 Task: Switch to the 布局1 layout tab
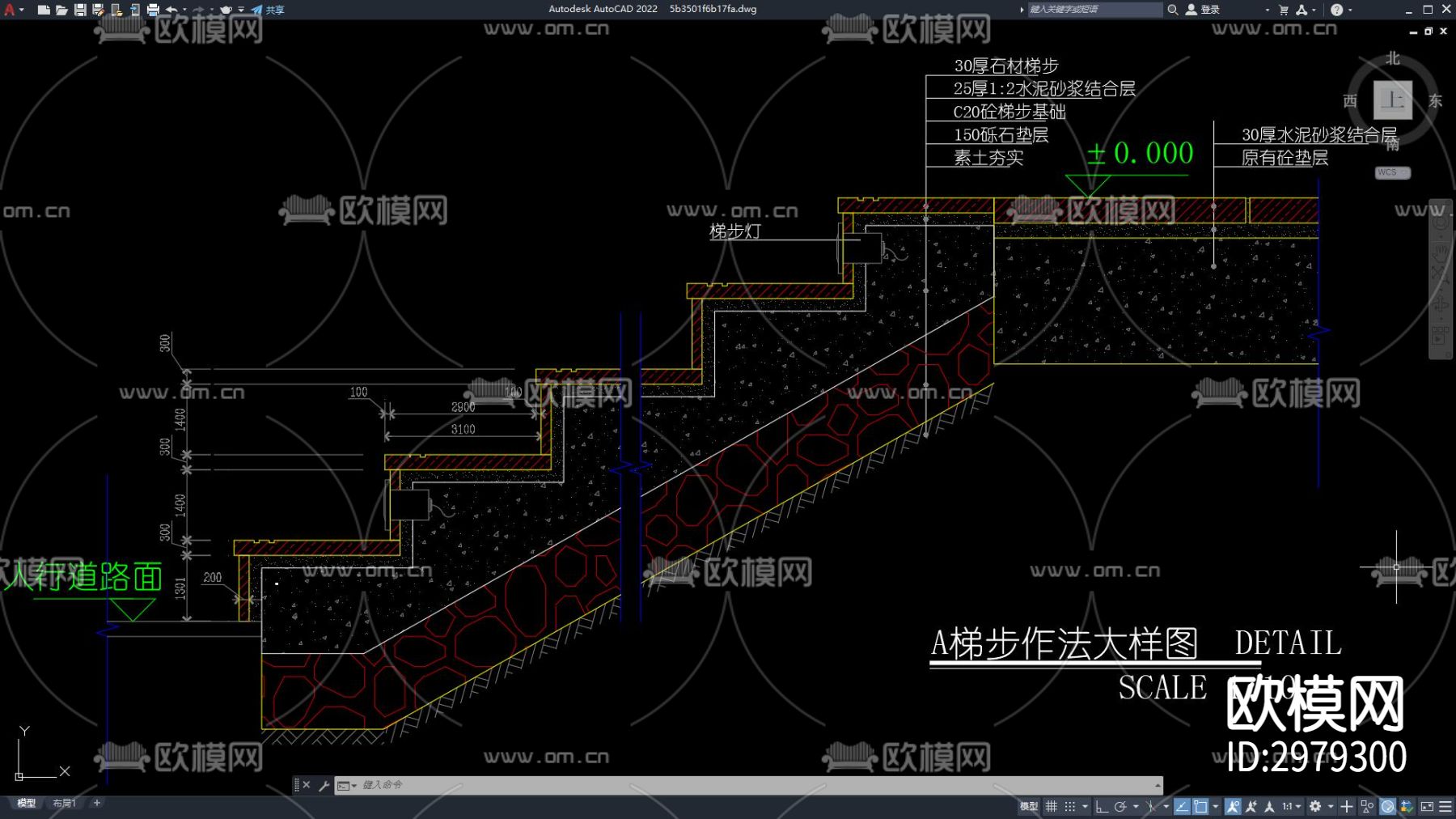[64, 803]
